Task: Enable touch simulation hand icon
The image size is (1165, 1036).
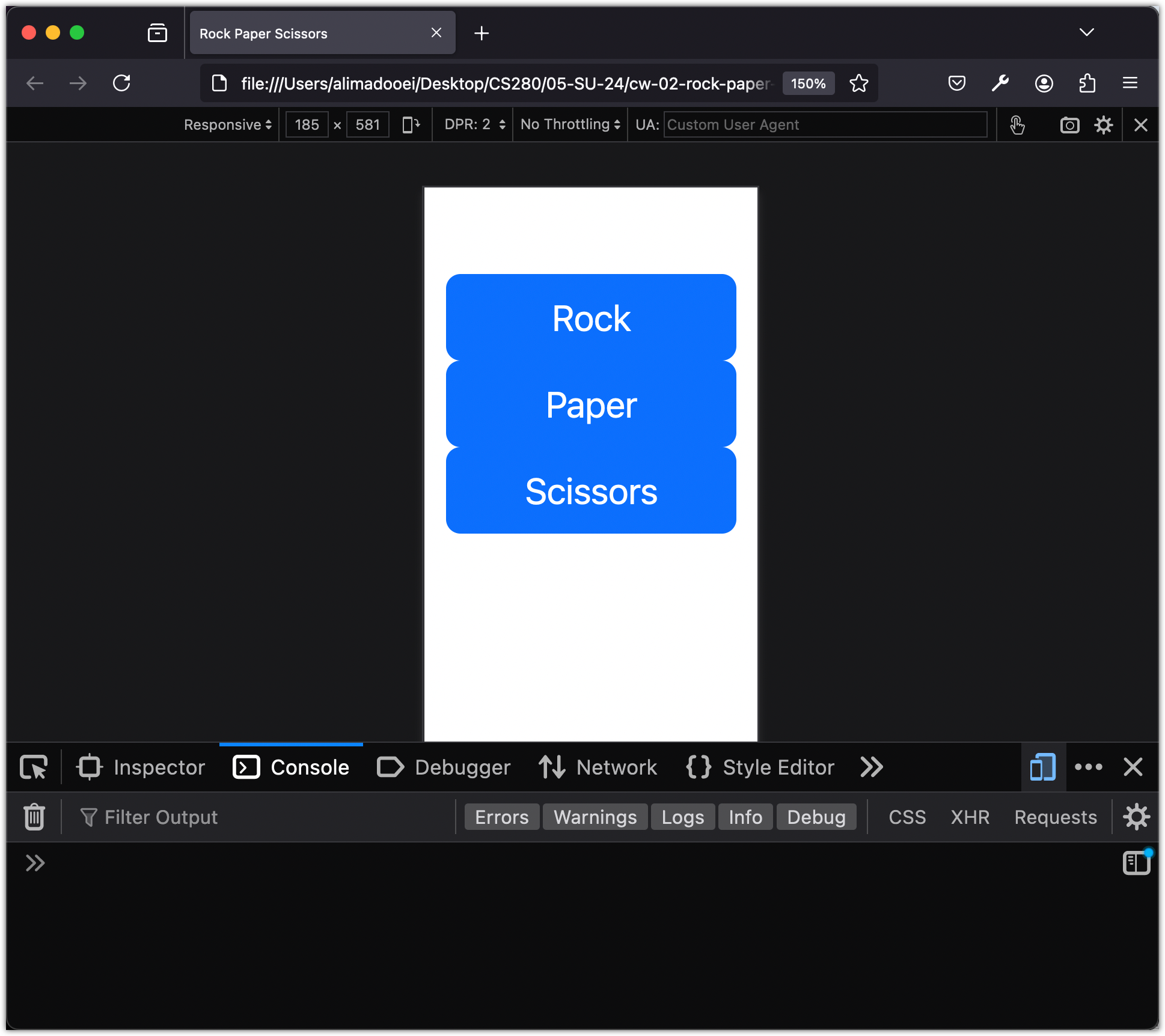Action: click(1017, 125)
